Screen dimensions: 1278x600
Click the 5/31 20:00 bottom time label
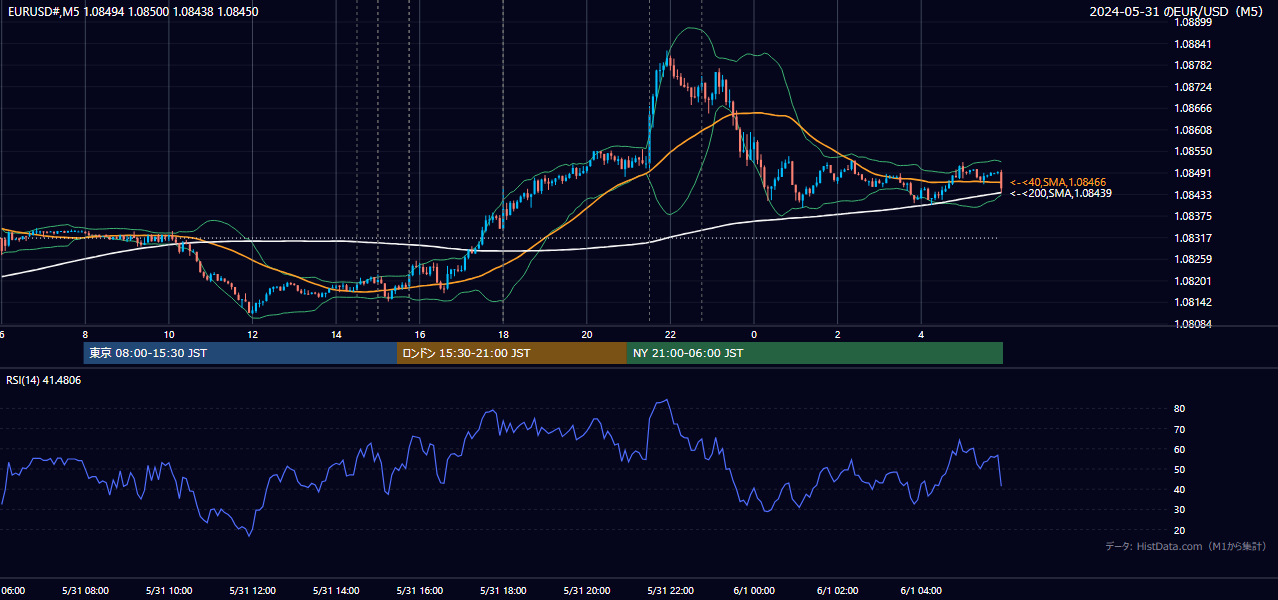point(587,591)
